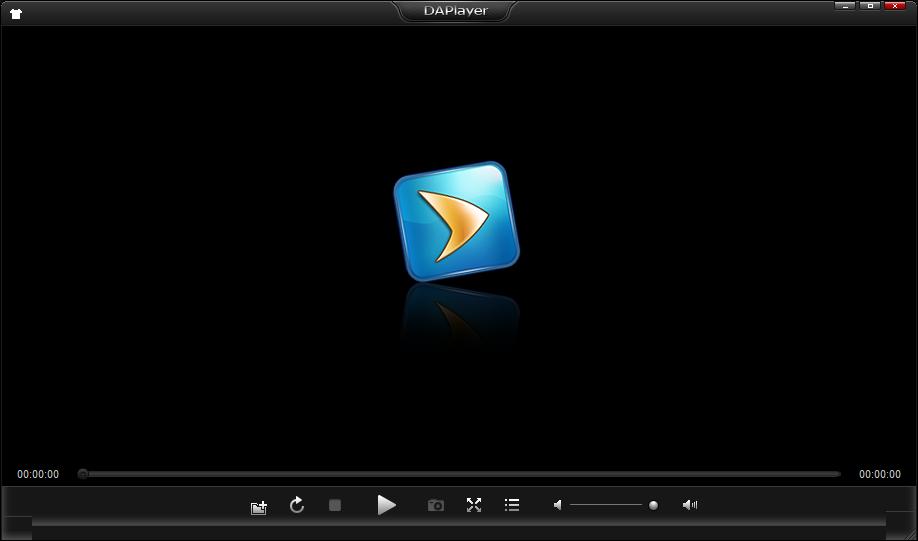
Task: Click the middle of the seek bar
Action: [x=460, y=474]
